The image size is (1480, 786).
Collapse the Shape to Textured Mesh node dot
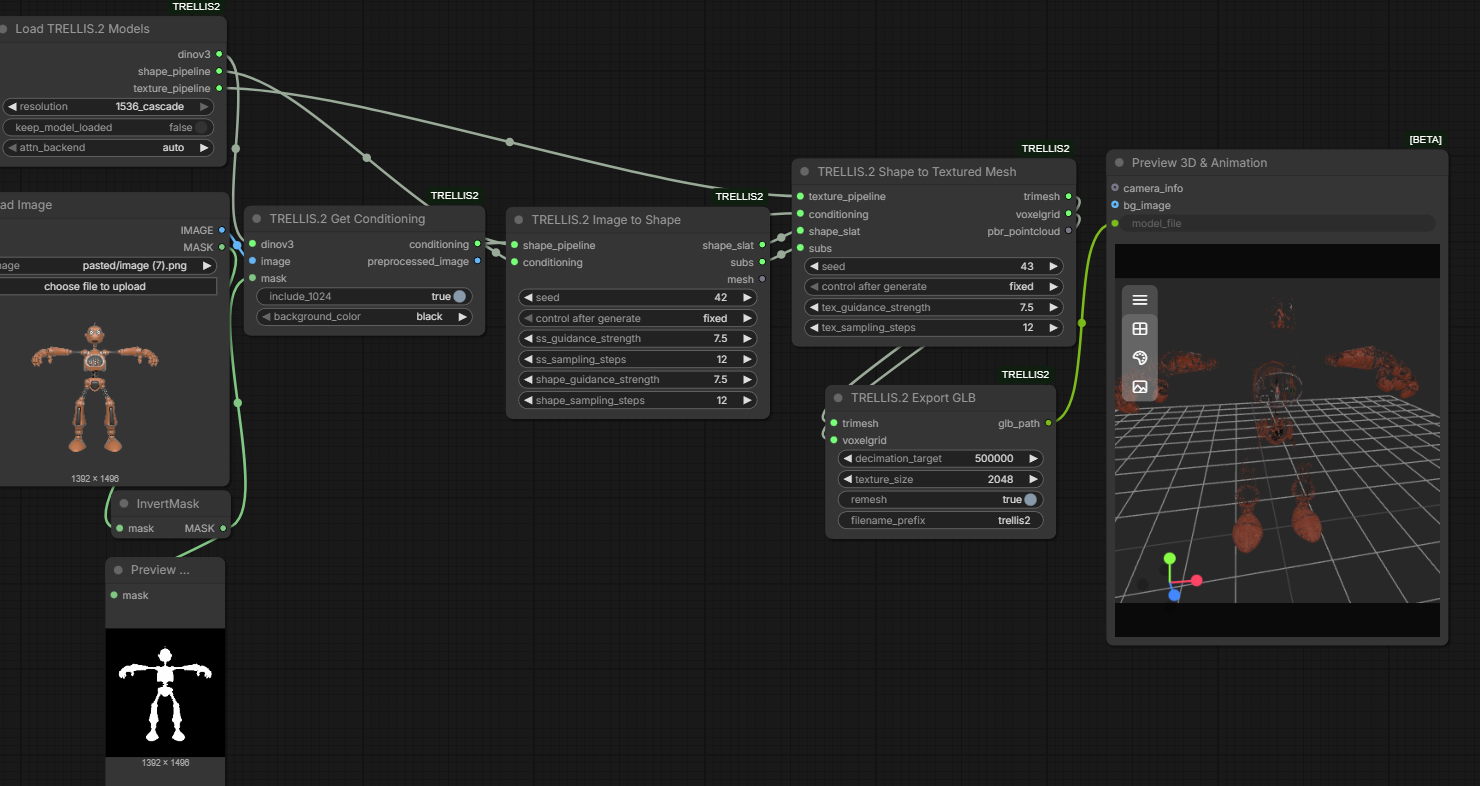[x=805, y=172]
